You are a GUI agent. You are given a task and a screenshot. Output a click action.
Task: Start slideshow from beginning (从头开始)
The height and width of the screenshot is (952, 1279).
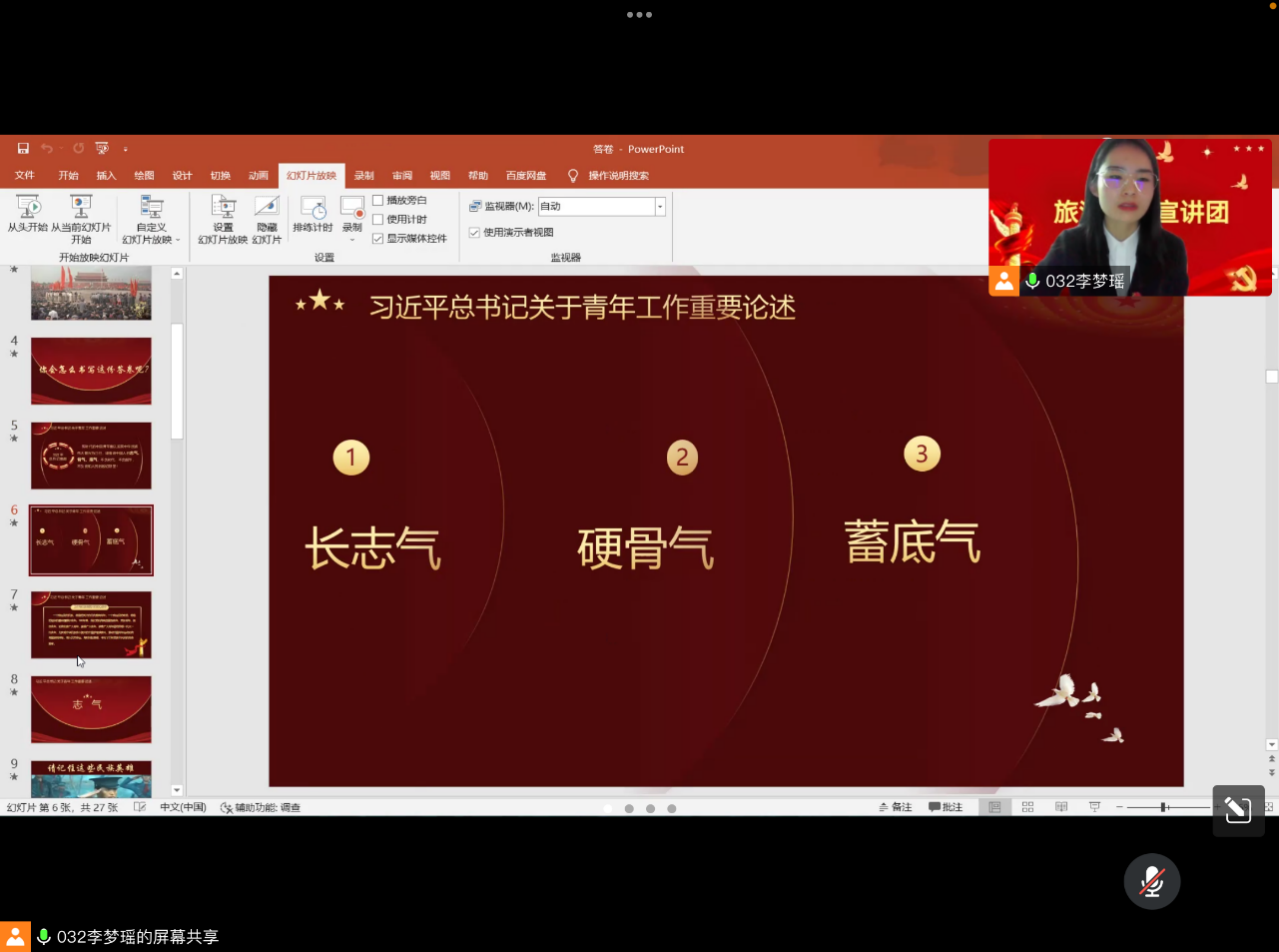[28, 208]
